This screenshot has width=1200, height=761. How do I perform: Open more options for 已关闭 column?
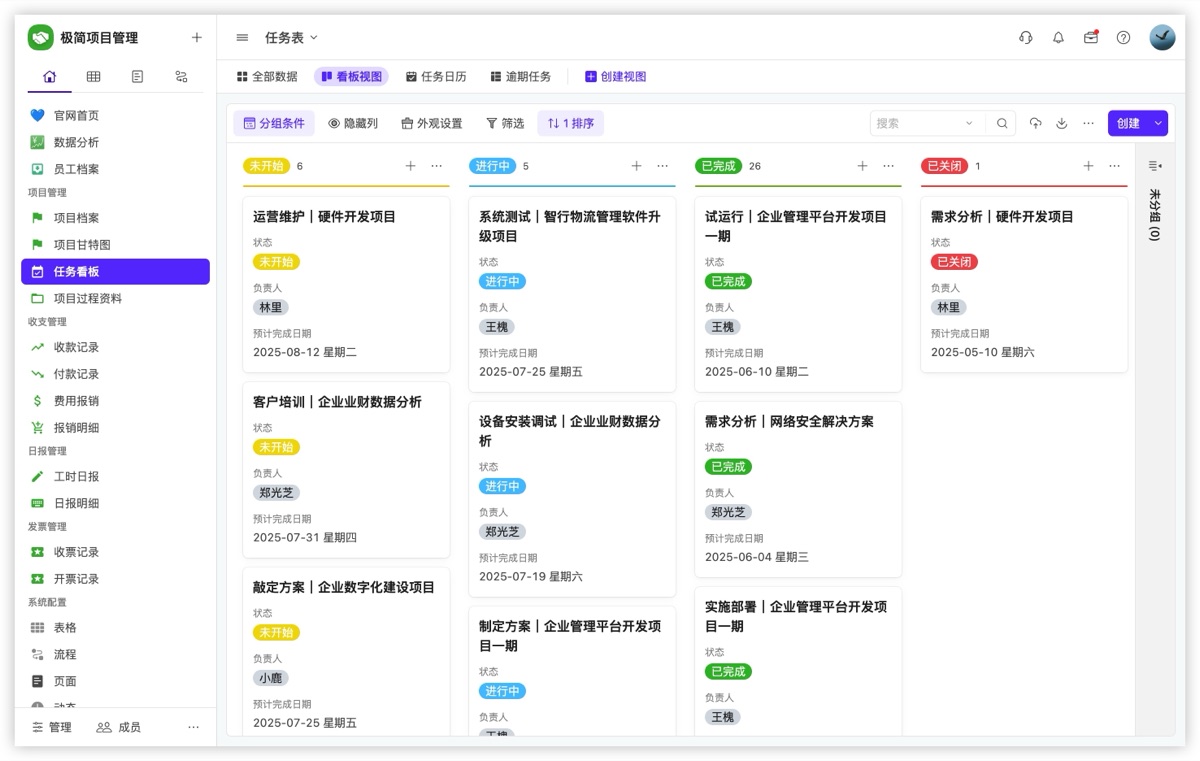click(x=1114, y=166)
